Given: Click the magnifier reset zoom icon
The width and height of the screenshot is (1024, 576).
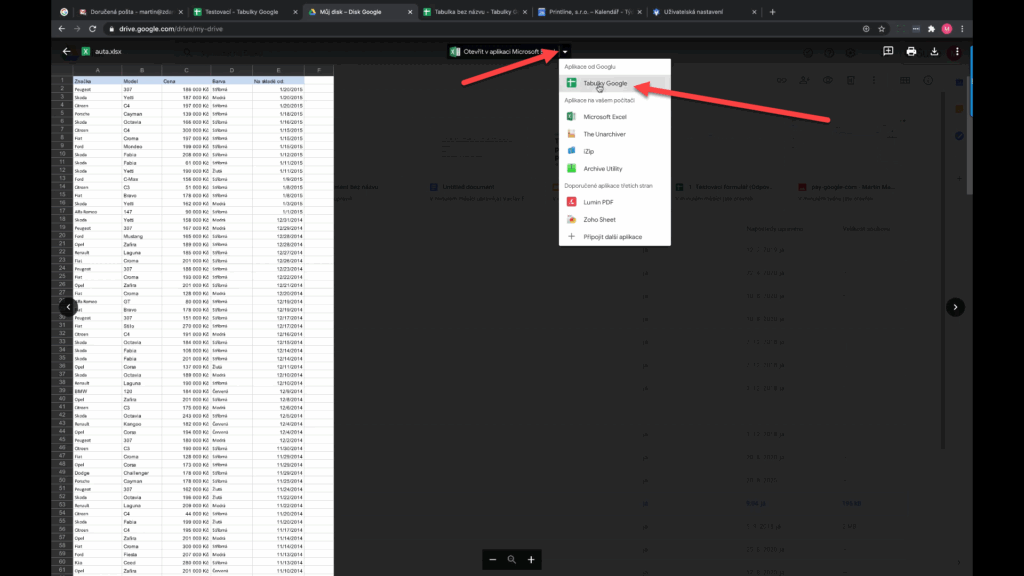Looking at the screenshot, I should pos(512,560).
